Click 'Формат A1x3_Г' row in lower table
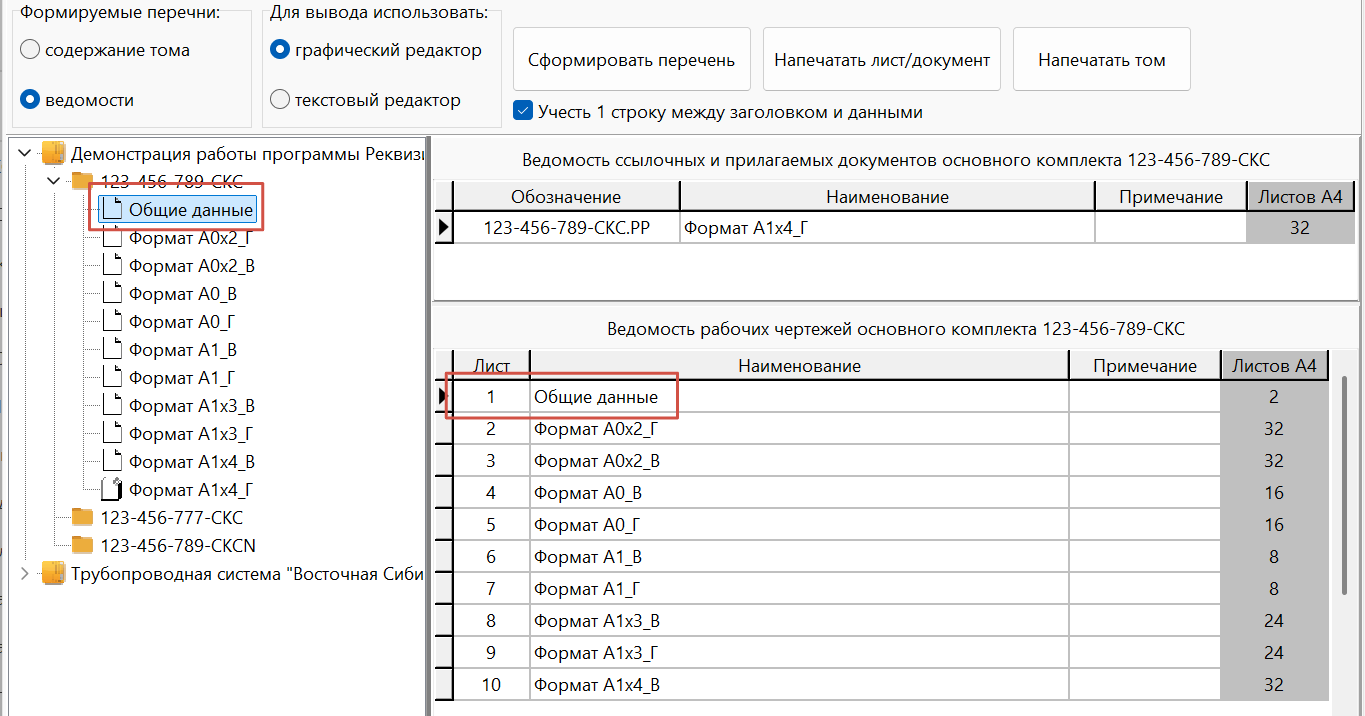This screenshot has height=716, width=1365. coord(799,653)
